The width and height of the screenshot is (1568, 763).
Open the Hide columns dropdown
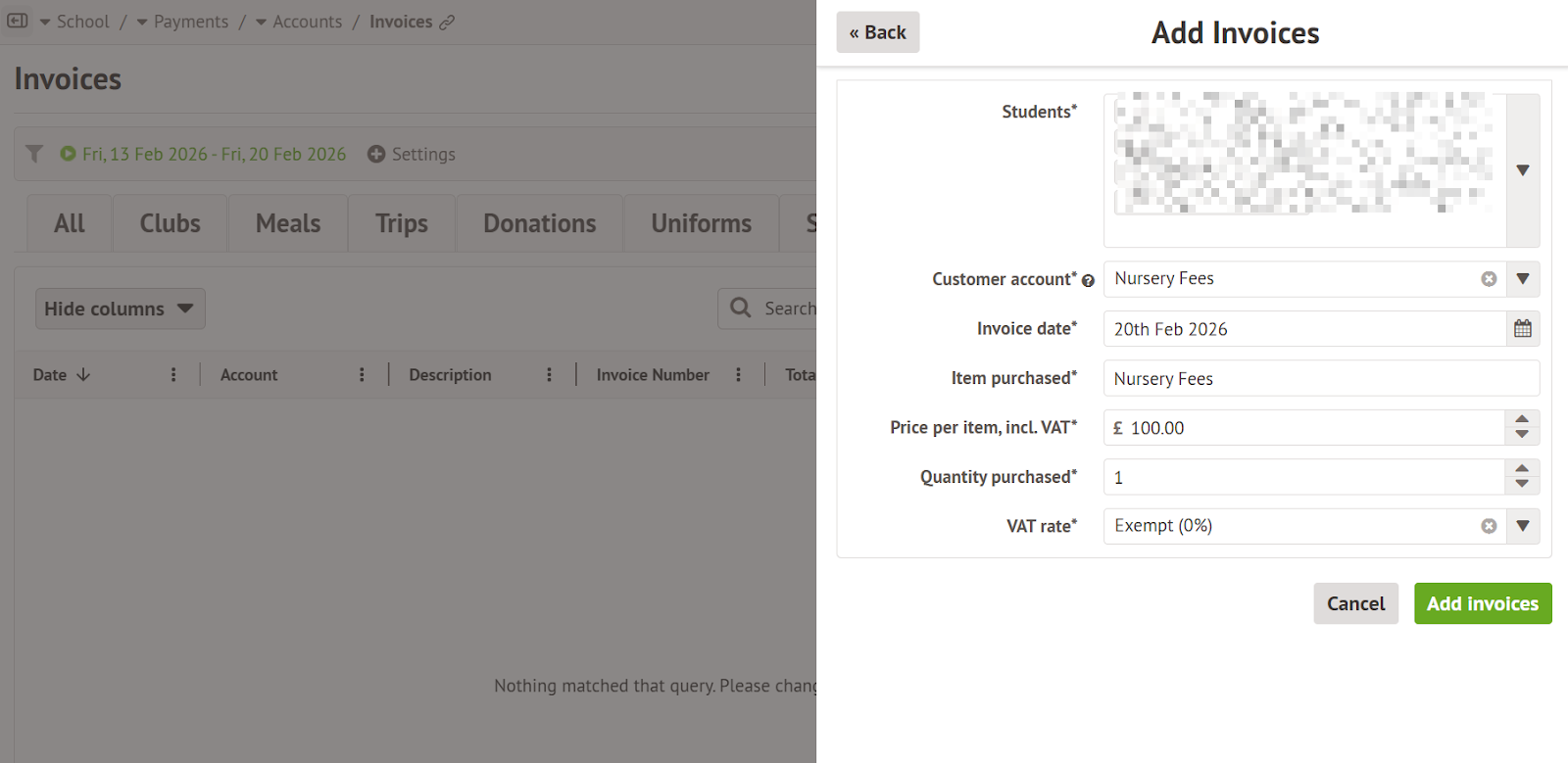coord(120,309)
